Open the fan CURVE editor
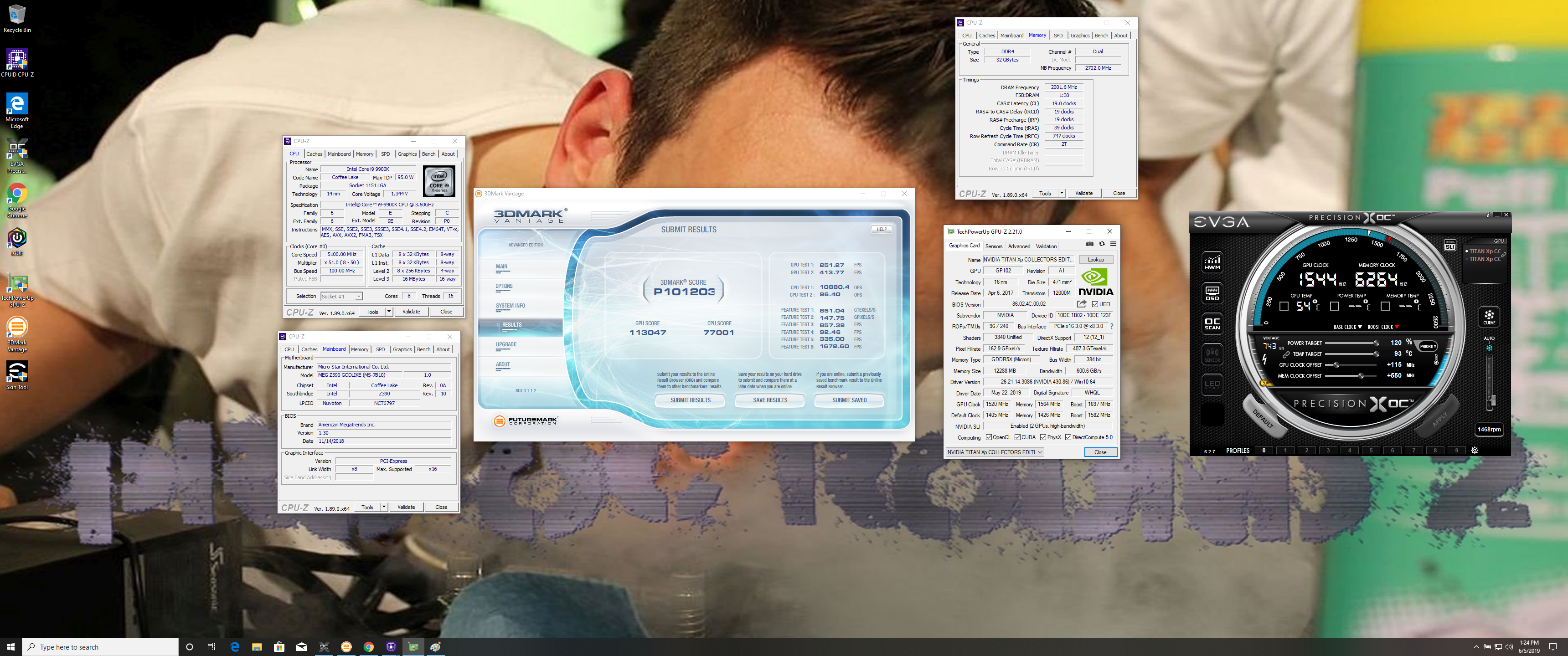This screenshot has width=1568, height=656. (x=1489, y=317)
